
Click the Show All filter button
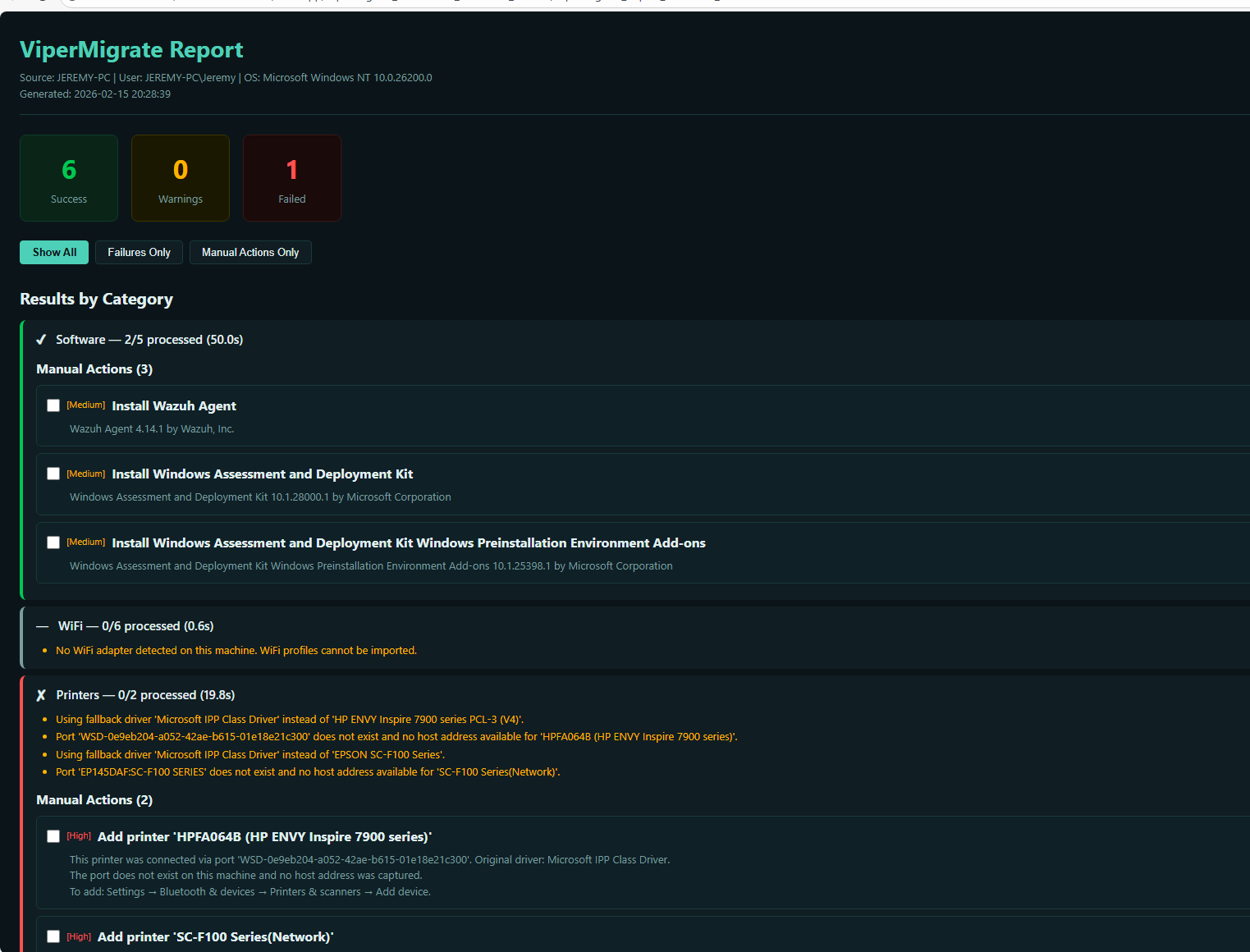point(54,252)
